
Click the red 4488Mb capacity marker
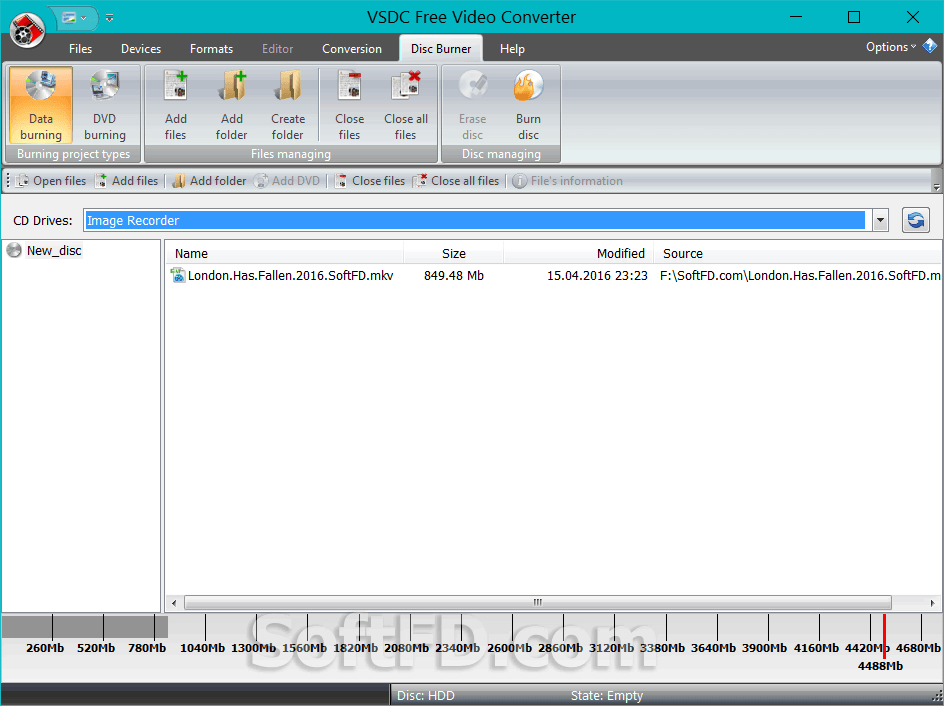[884, 636]
